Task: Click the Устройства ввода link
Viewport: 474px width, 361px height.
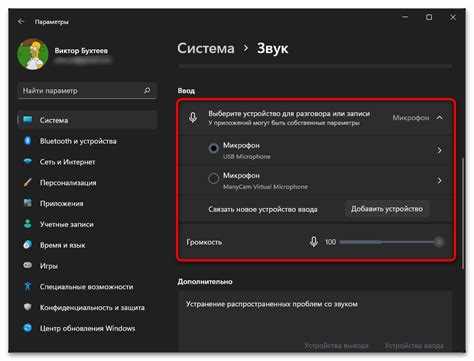Action: [x=414, y=346]
